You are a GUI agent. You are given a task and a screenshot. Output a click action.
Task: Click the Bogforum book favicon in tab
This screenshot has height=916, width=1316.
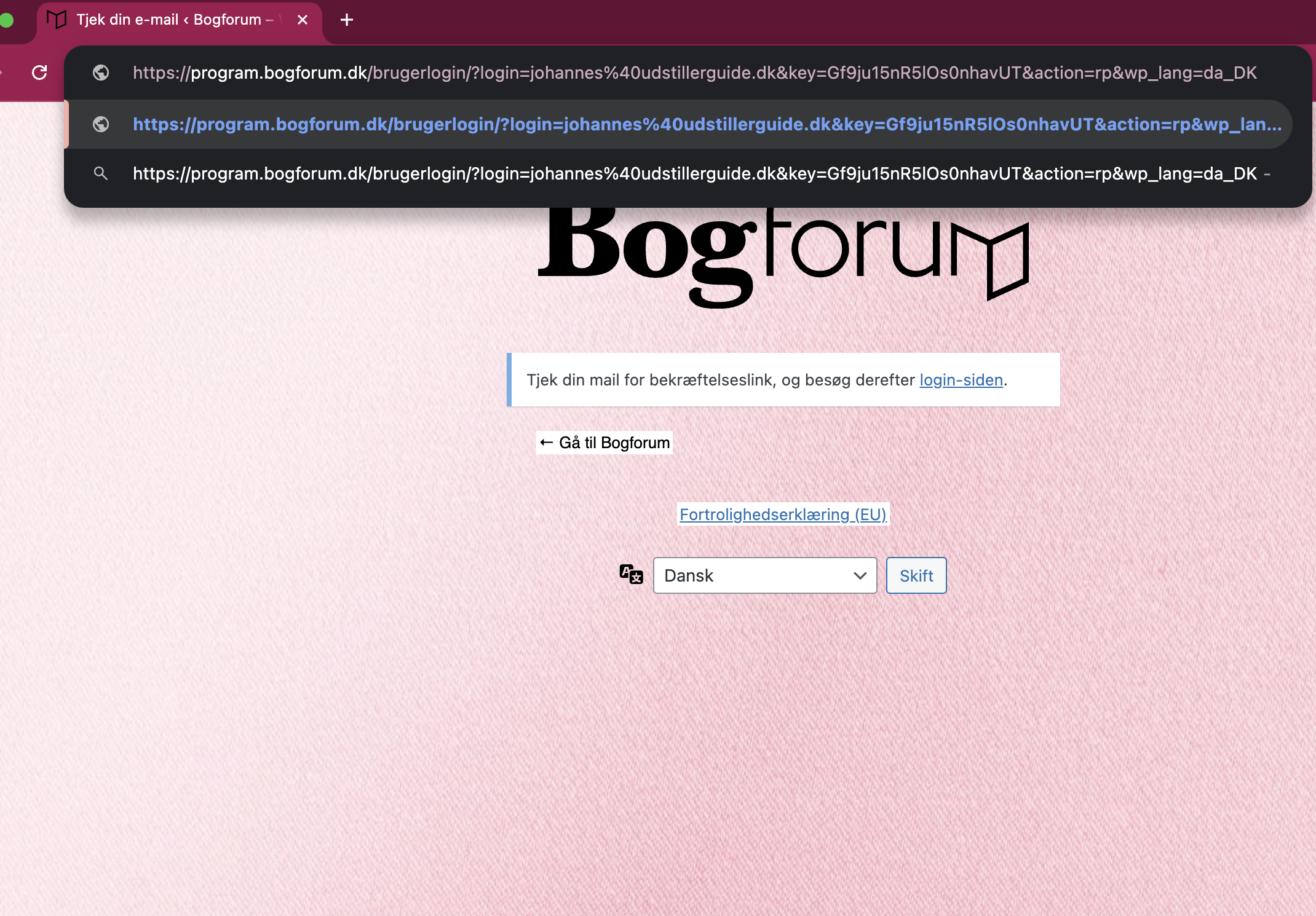[x=57, y=20]
